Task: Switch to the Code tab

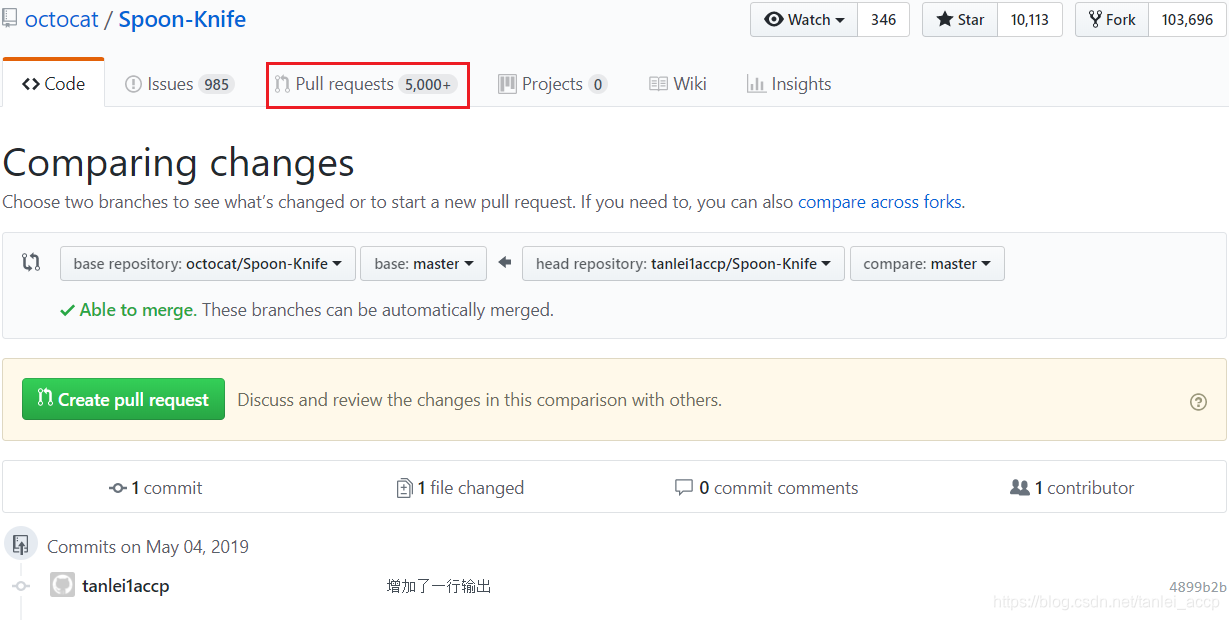Action: click(x=53, y=84)
